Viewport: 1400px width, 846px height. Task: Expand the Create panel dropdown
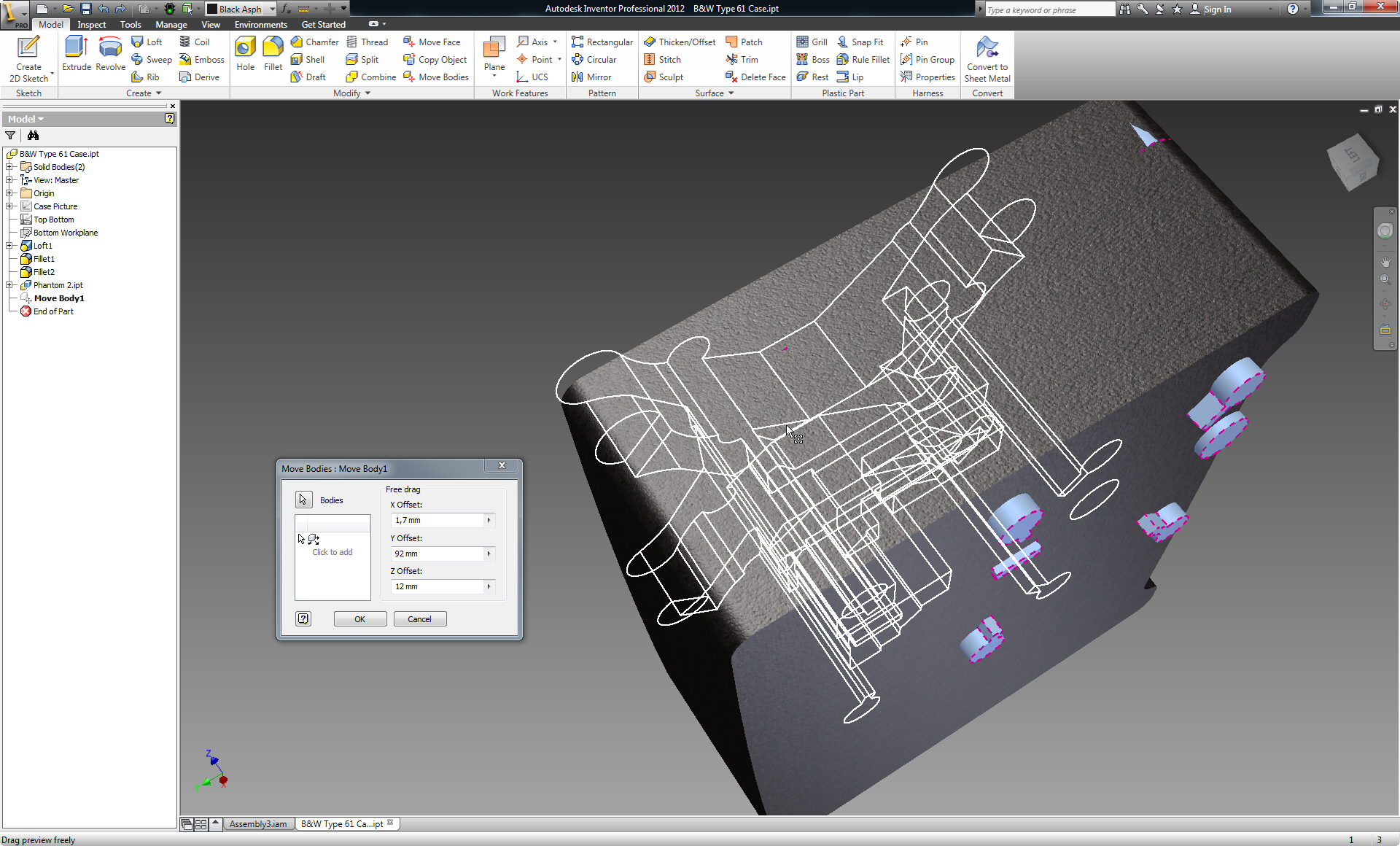coord(144,93)
